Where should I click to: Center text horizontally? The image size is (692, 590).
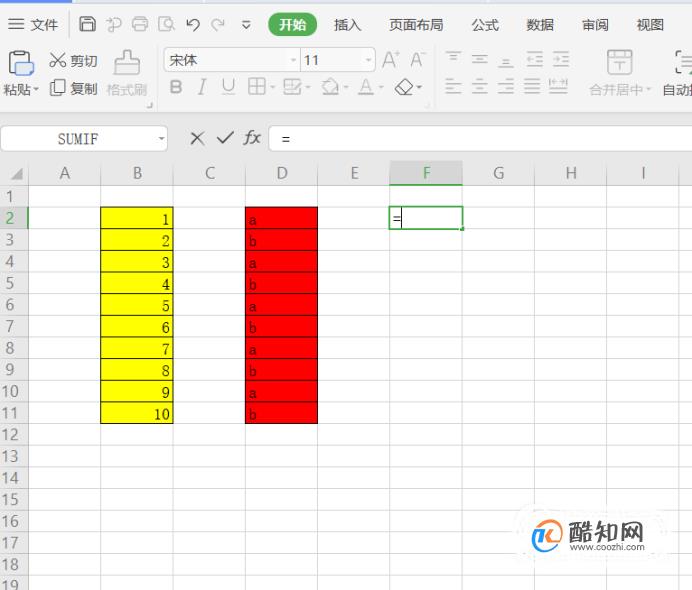[x=480, y=86]
